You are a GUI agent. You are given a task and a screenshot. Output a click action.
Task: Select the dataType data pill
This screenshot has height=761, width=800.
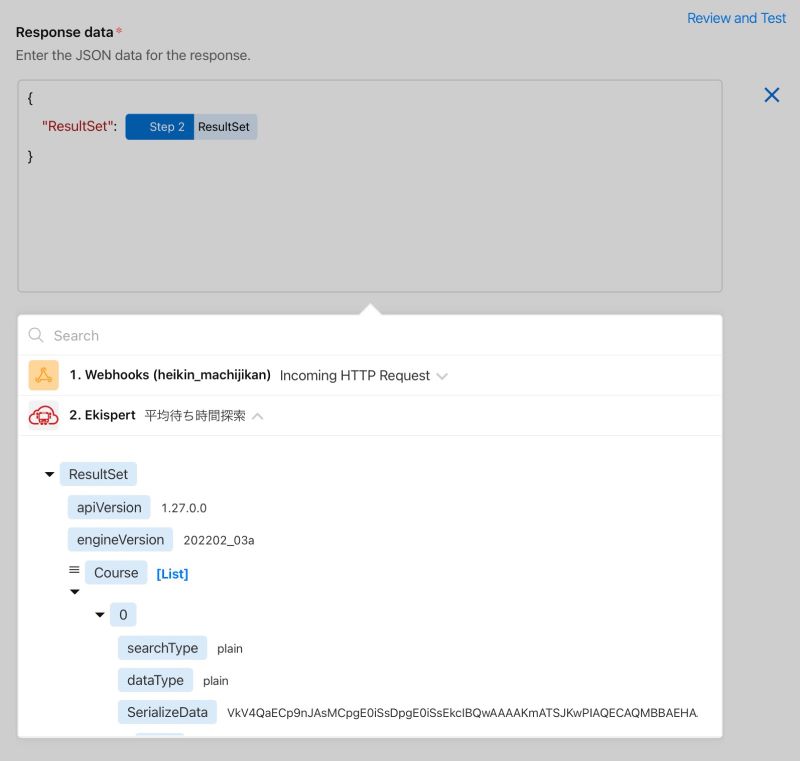coord(155,680)
